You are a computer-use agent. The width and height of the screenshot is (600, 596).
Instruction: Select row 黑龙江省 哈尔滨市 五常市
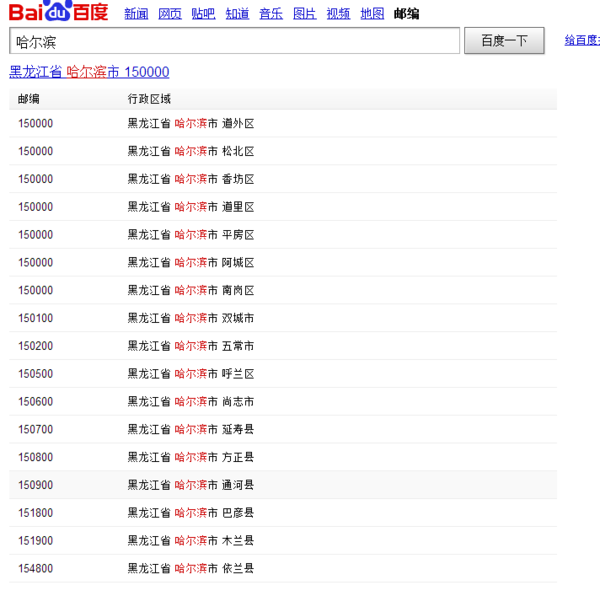[283, 346]
